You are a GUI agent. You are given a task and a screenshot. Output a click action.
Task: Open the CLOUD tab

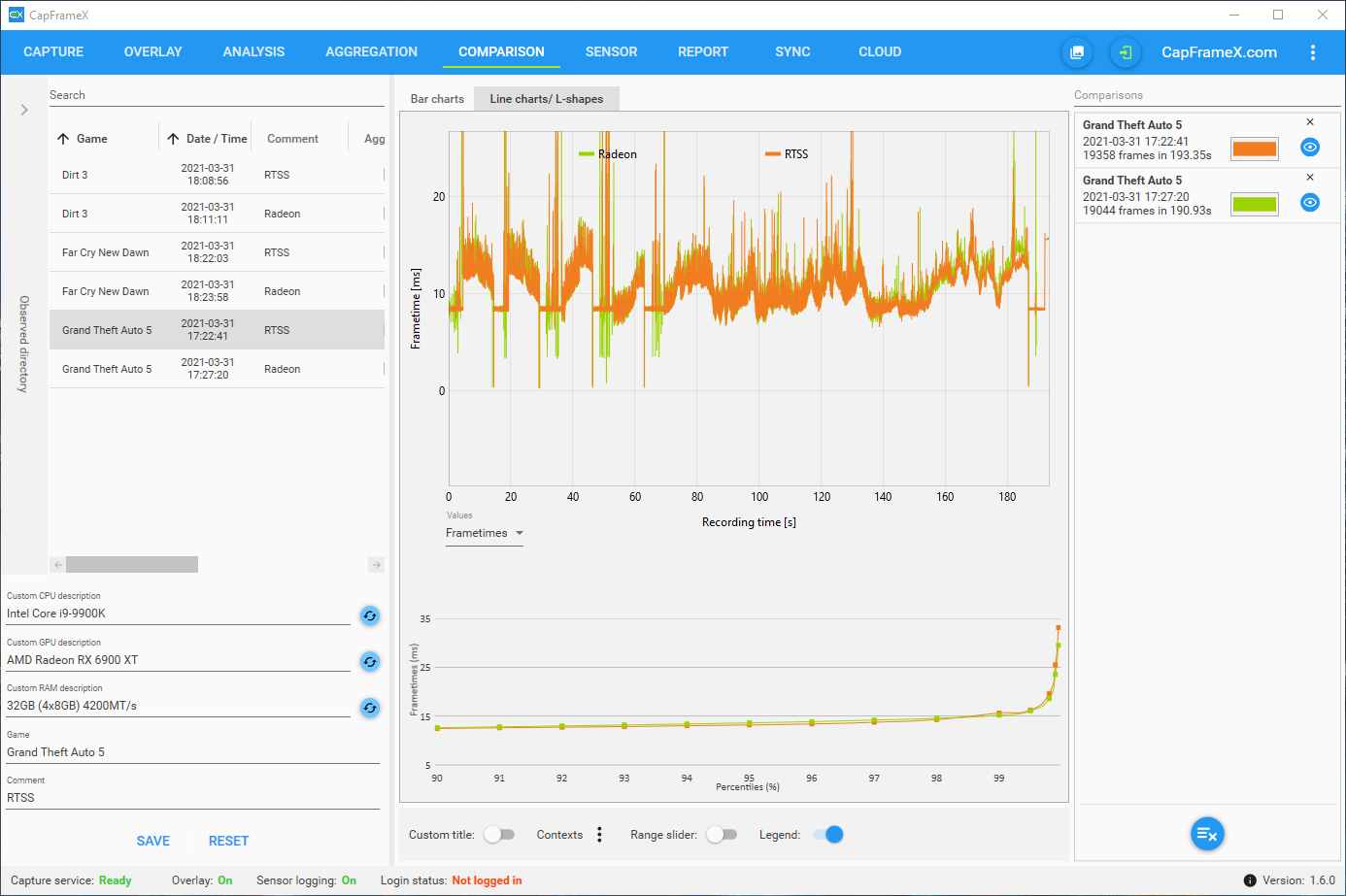[x=880, y=52]
